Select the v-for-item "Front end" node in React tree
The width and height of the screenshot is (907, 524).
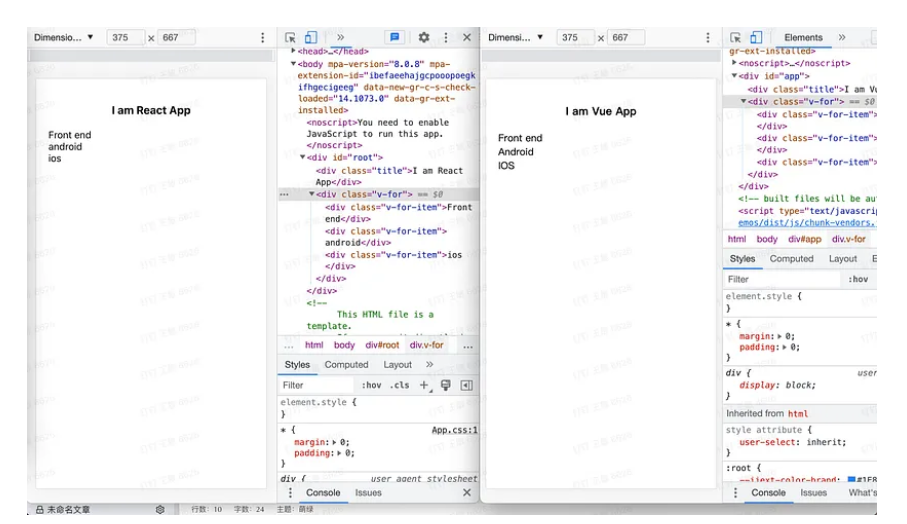click(399, 213)
